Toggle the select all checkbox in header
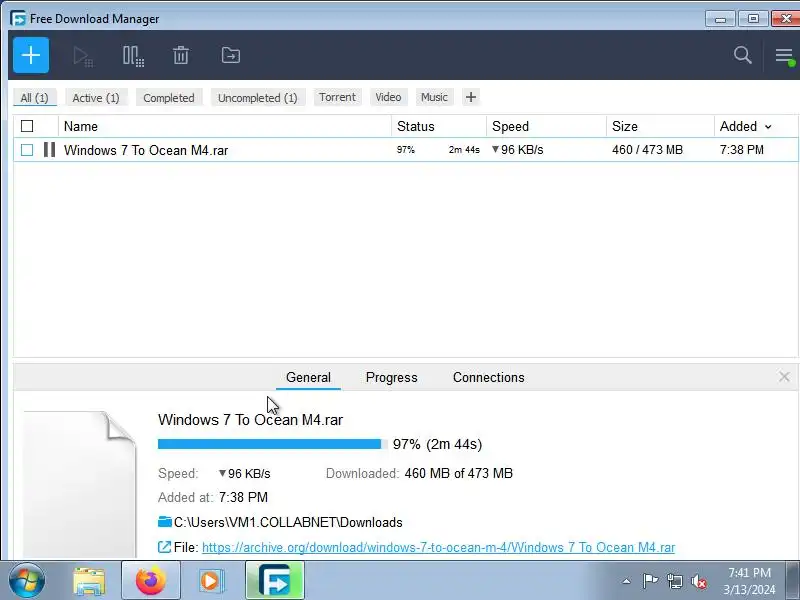The width and height of the screenshot is (800, 600). (x=27, y=126)
